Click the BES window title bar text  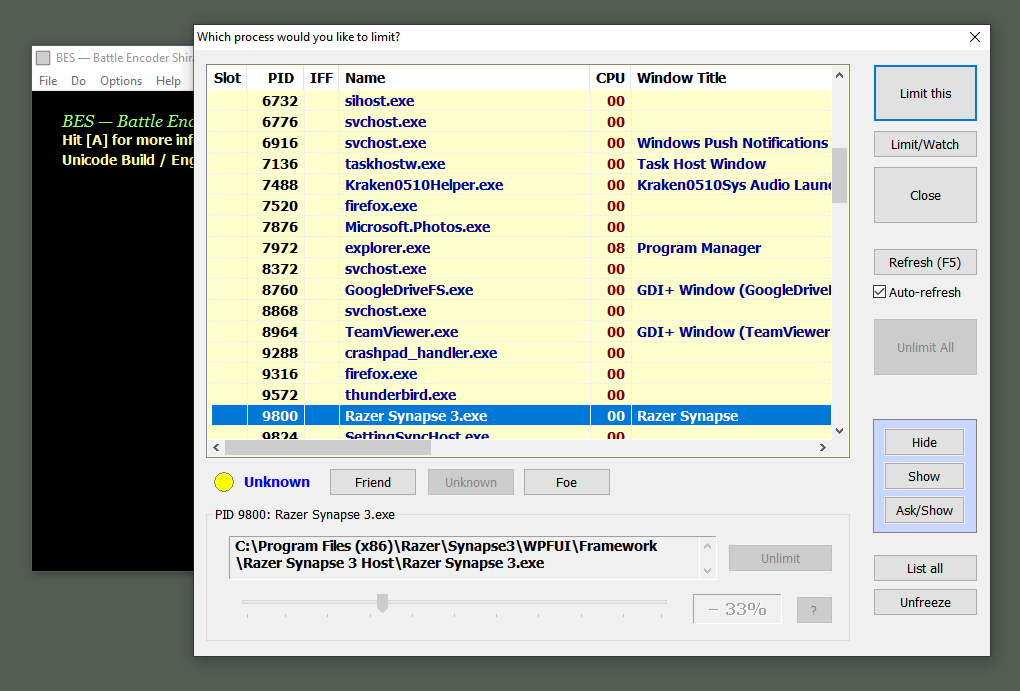(124, 58)
